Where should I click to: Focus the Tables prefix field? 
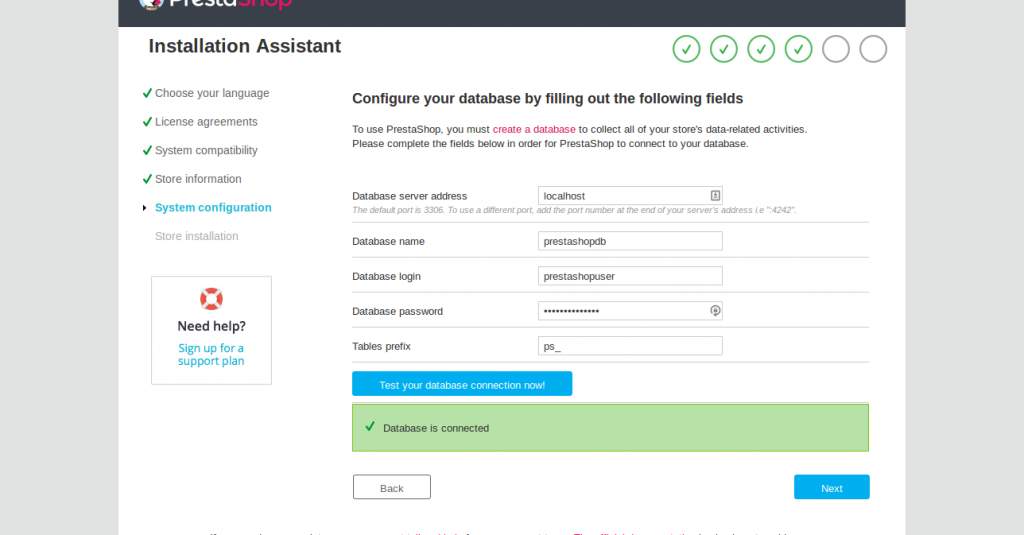(630, 346)
